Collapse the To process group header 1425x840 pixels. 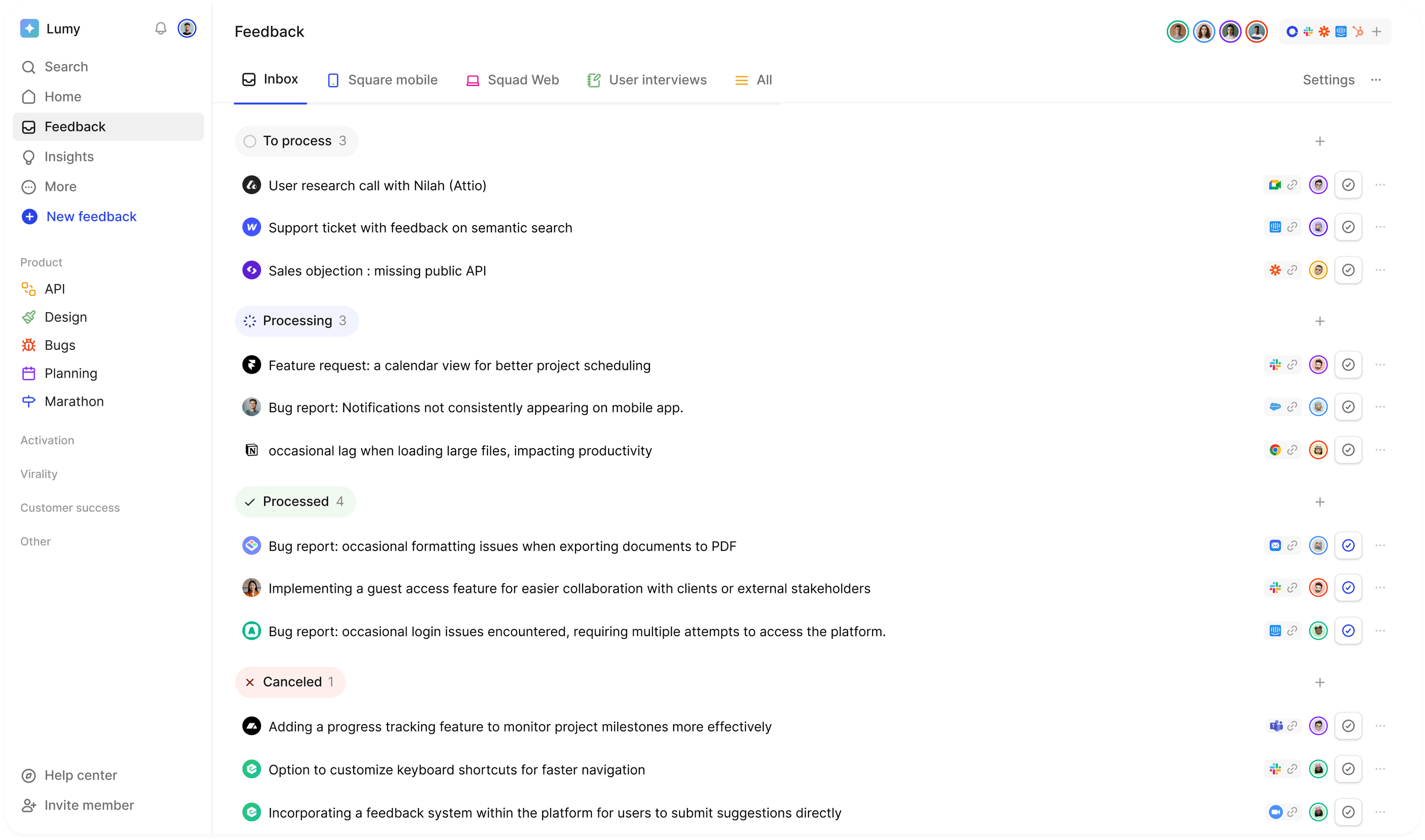(x=296, y=141)
